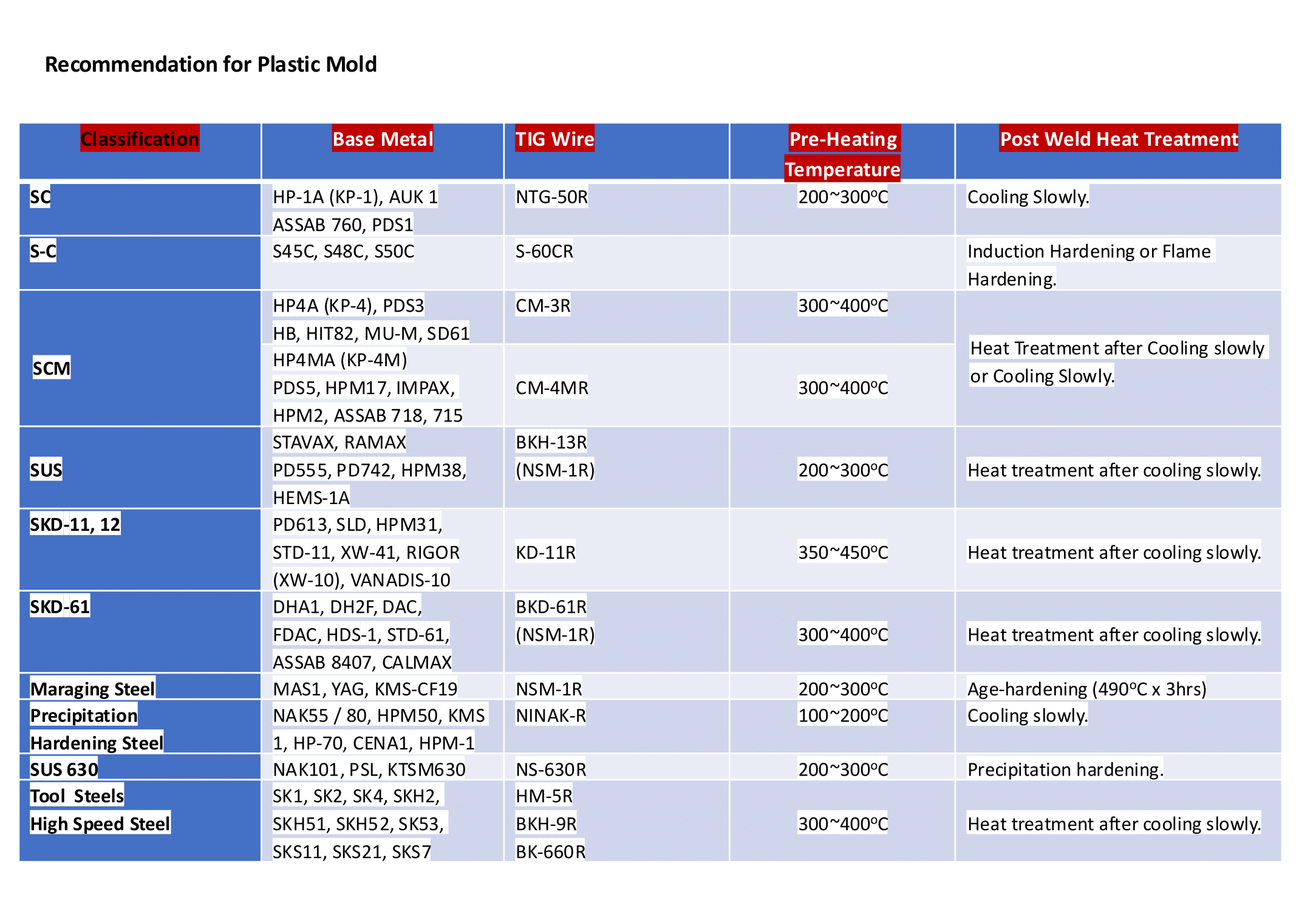1316x911 pixels.
Task: Select 'HB, HIT82, MU-M, SD61' text
Action: pos(371,333)
